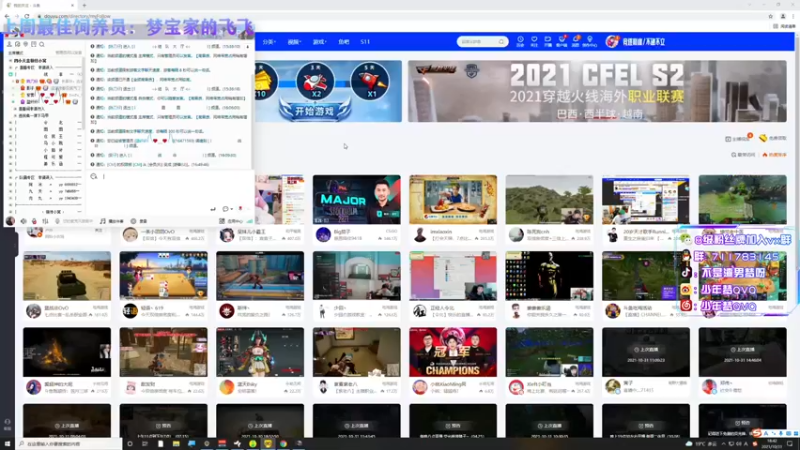Click the list icon in the chat window toolbar
The width and height of the screenshot is (800, 450).
34,44
